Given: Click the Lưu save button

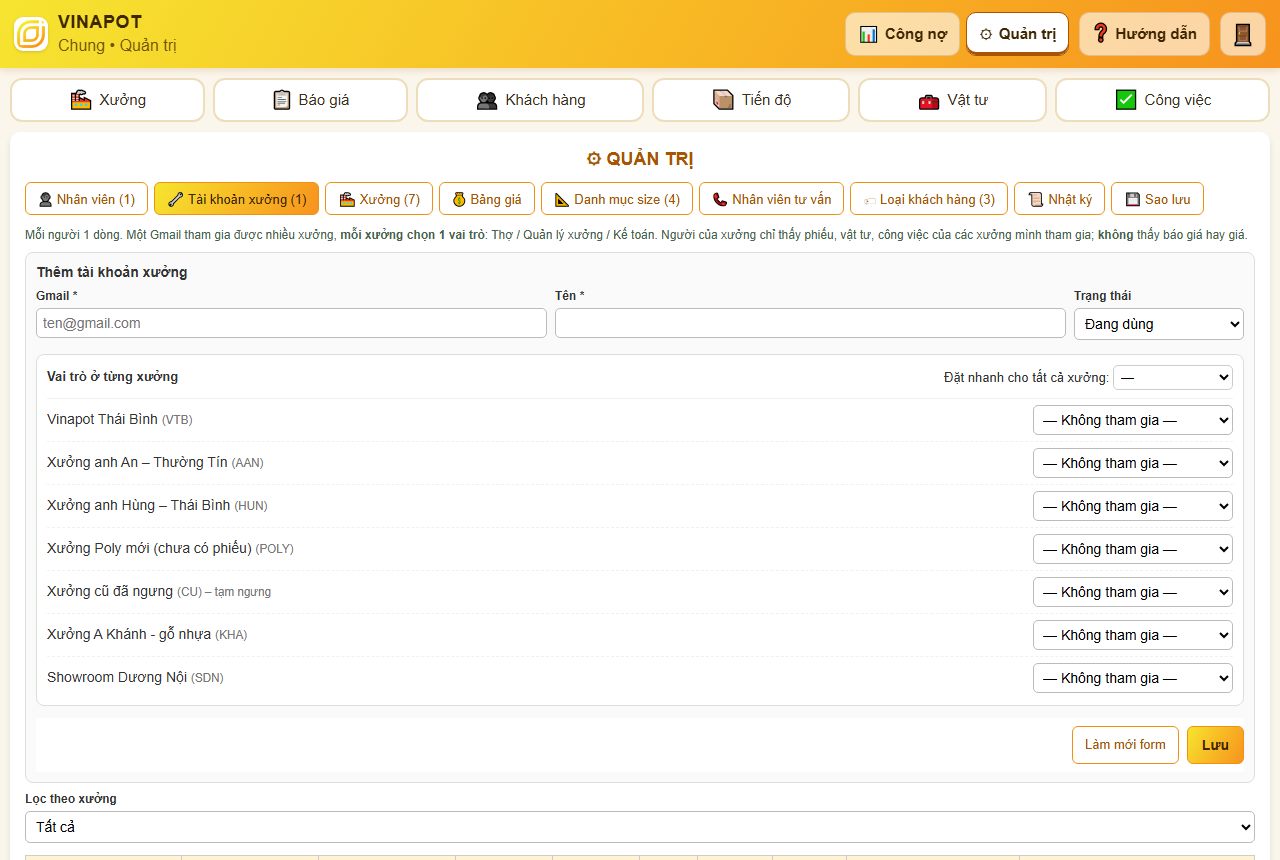Looking at the screenshot, I should click(1215, 745).
